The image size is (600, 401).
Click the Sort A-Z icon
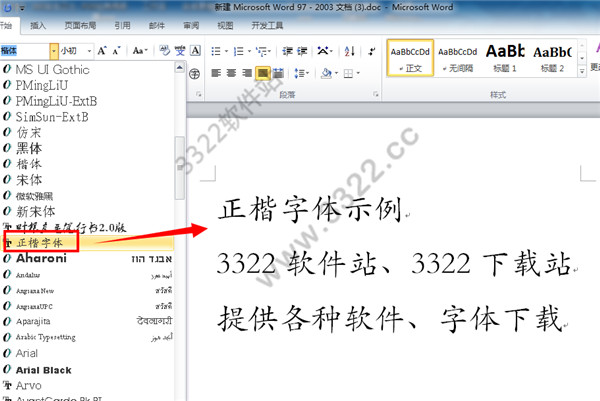click(x=349, y=51)
